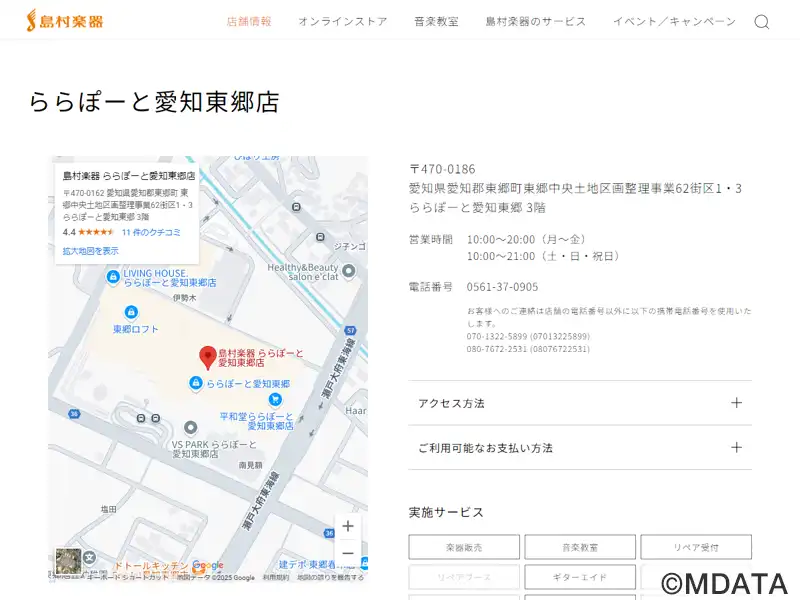The height and width of the screenshot is (600, 800).
Task: Open the イベント／キャンペーン menu
Action: point(674,21)
